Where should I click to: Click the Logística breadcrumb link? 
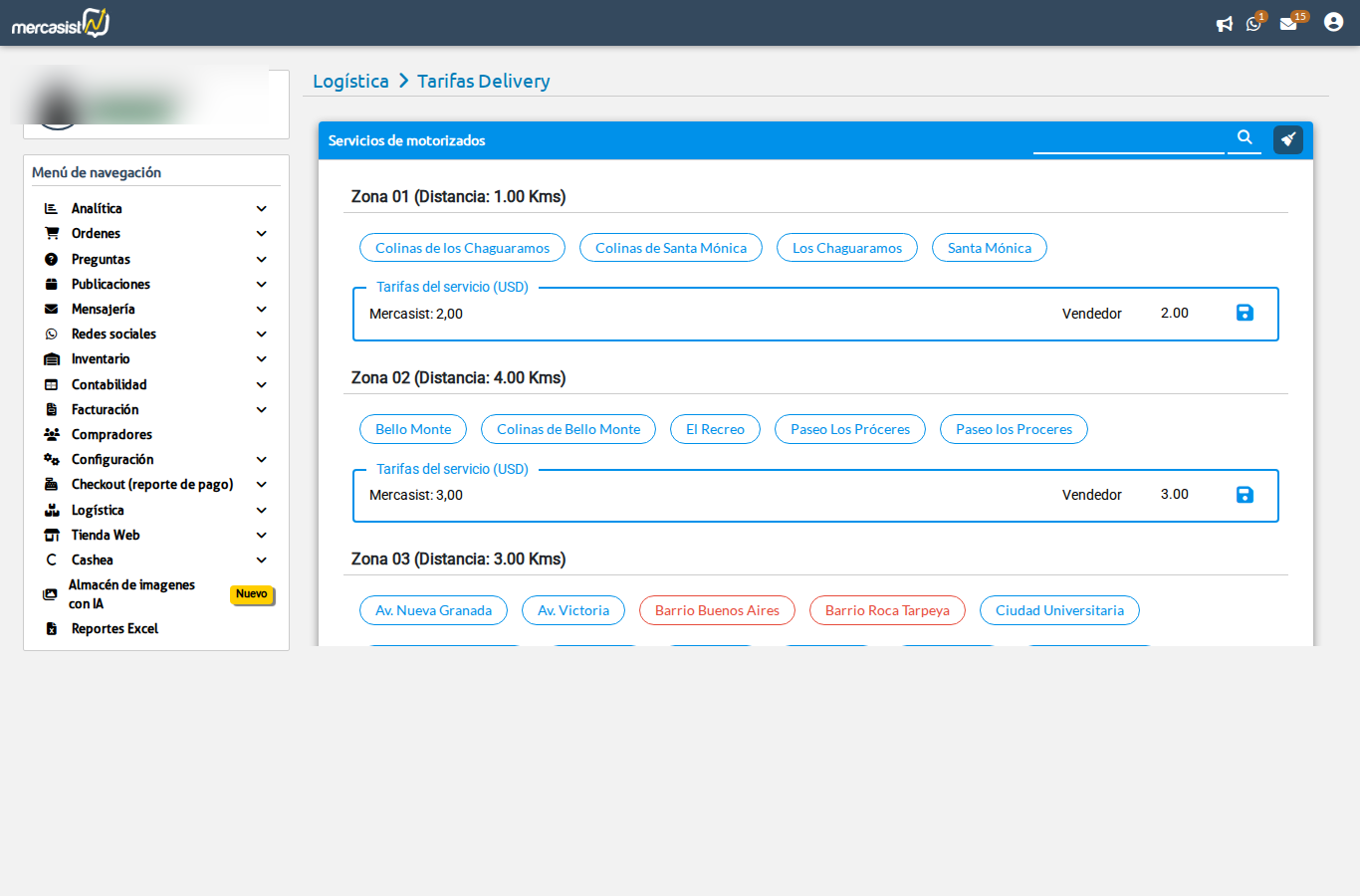coord(350,82)
